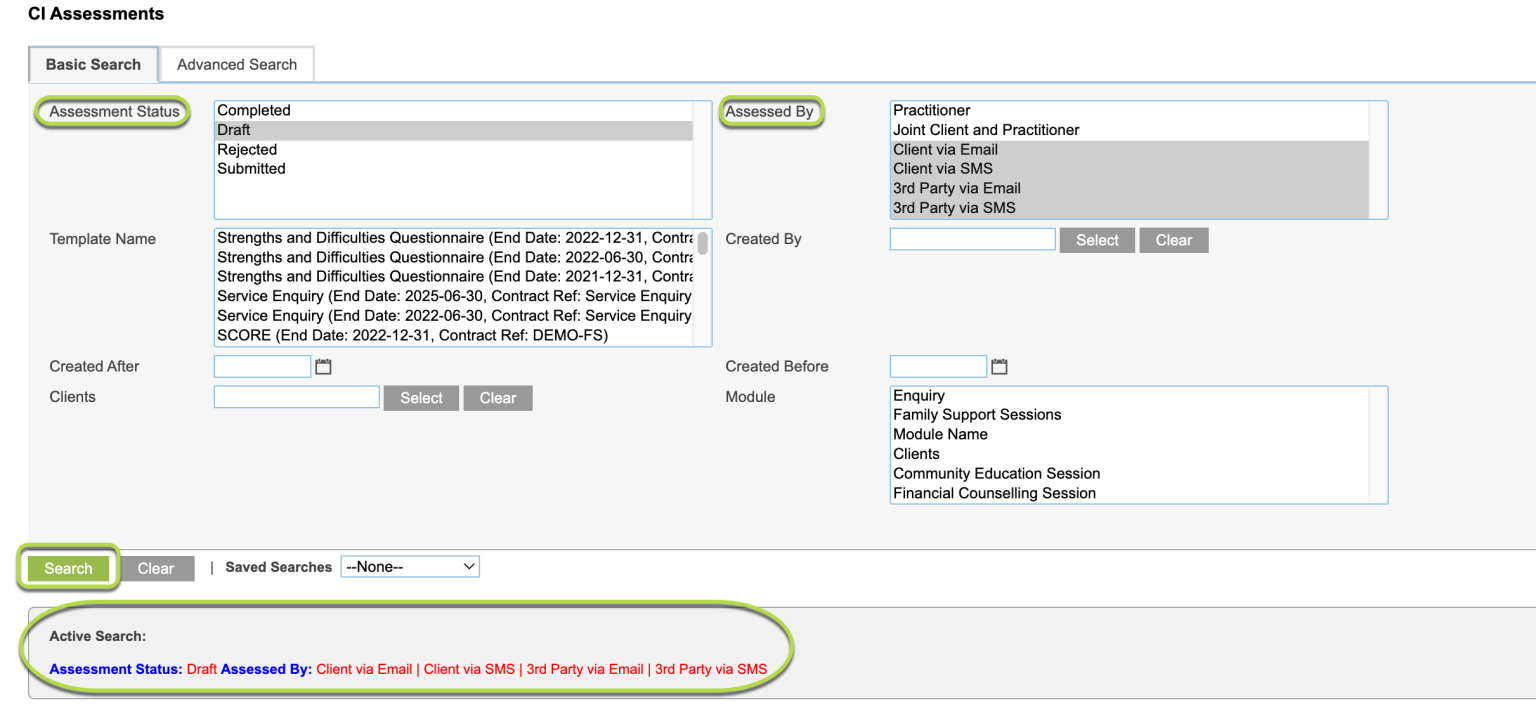1536x724 pixels.
Task: Click inside the Clients input field
Action: pyautogui.click(x=296, y=397)
